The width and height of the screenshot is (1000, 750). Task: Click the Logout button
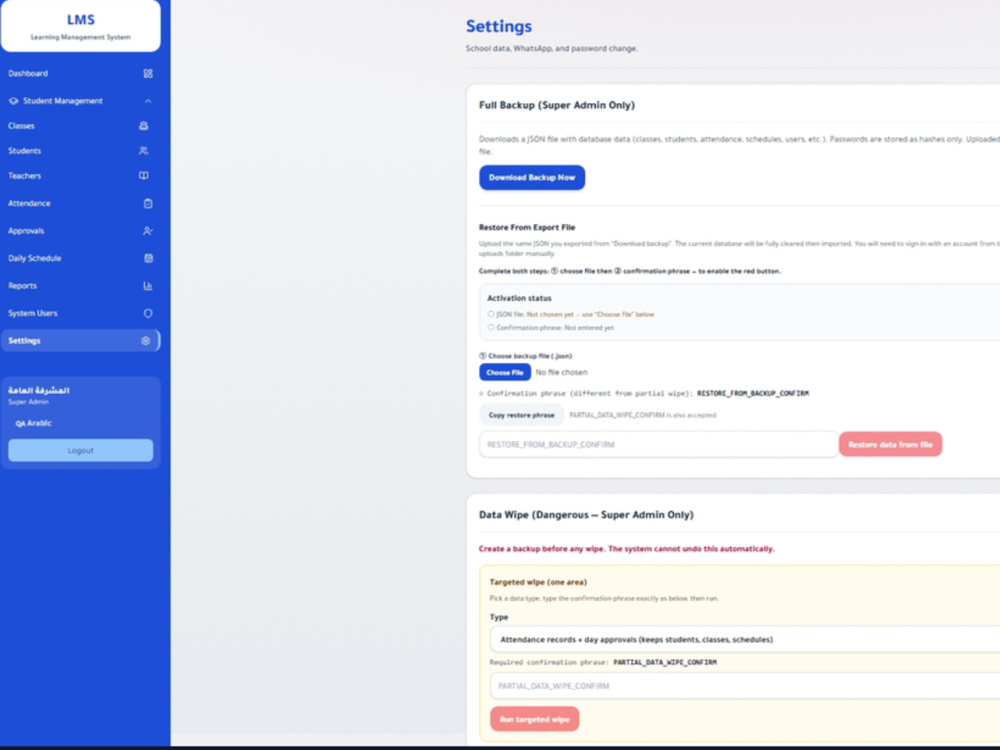point(80,450)
